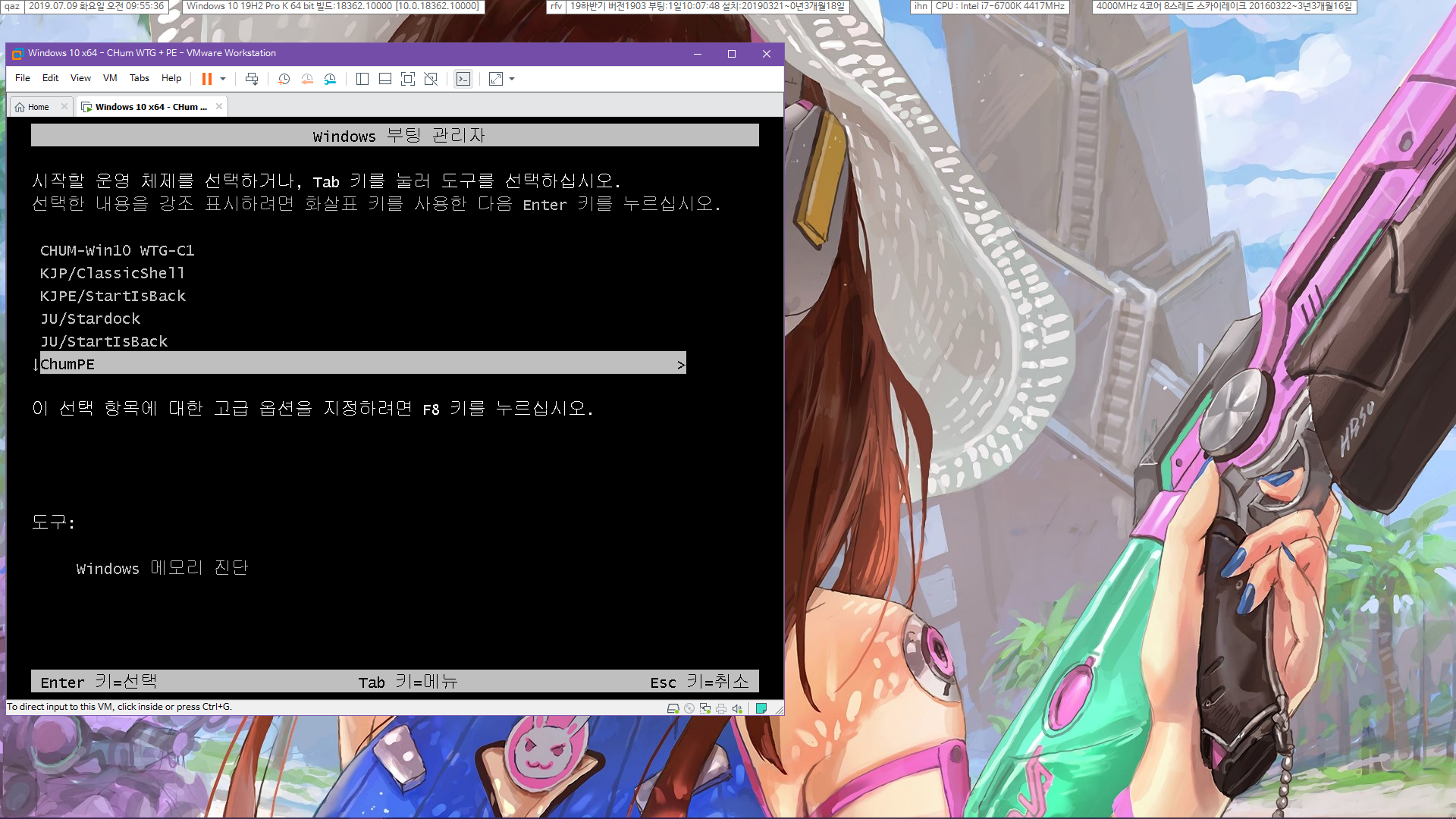Open the power options dropdown arrow next to pause
The height and width of the screenshot is (819, 1456).
[x=223, y=79]
